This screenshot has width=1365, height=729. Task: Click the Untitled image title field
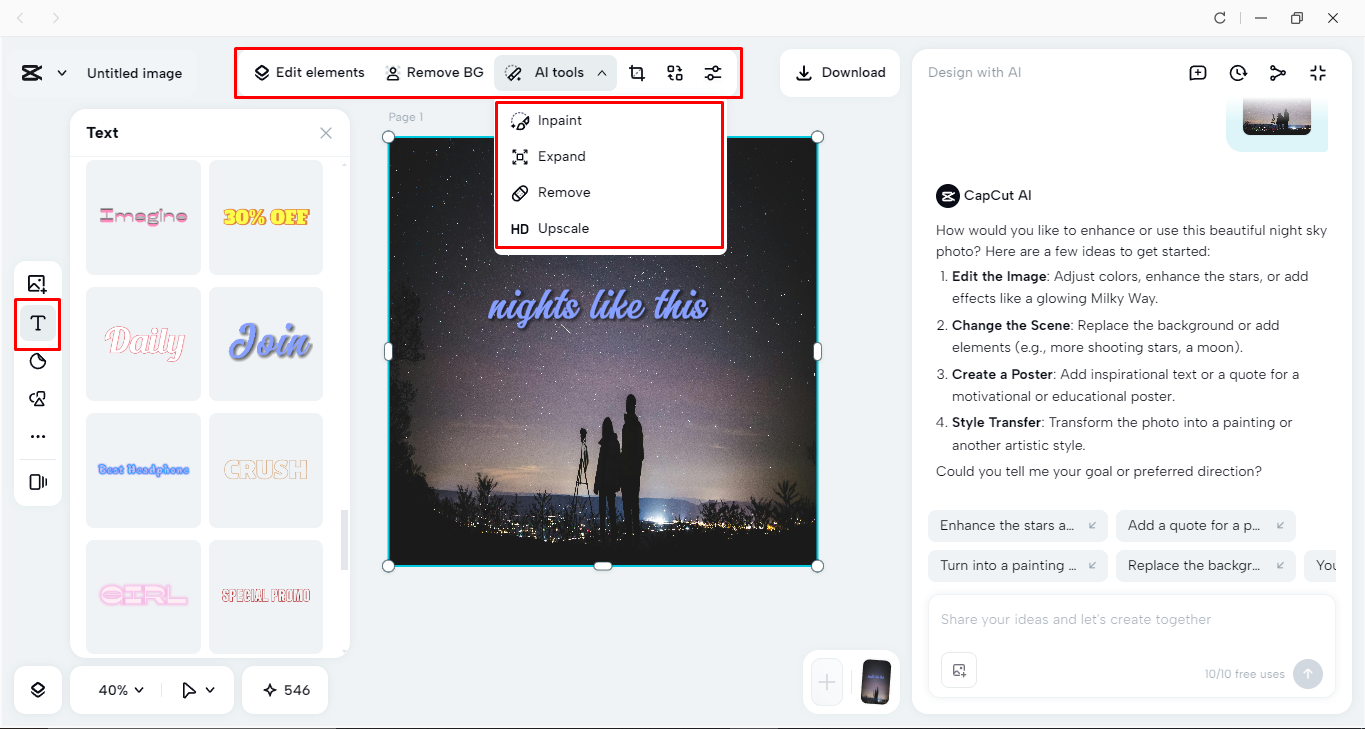pos(135,73)
